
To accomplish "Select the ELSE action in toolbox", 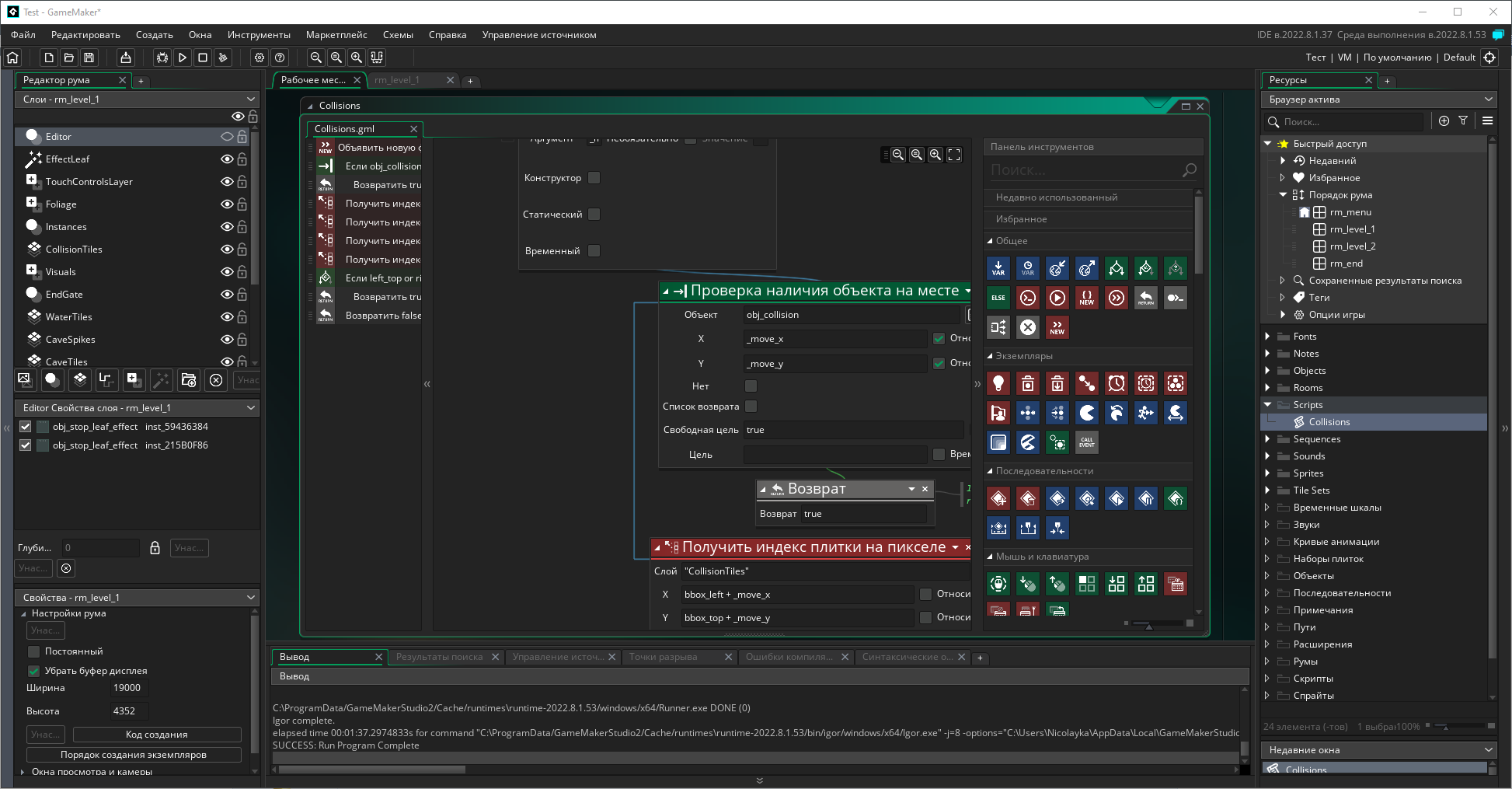I will (x=998, y=298).
